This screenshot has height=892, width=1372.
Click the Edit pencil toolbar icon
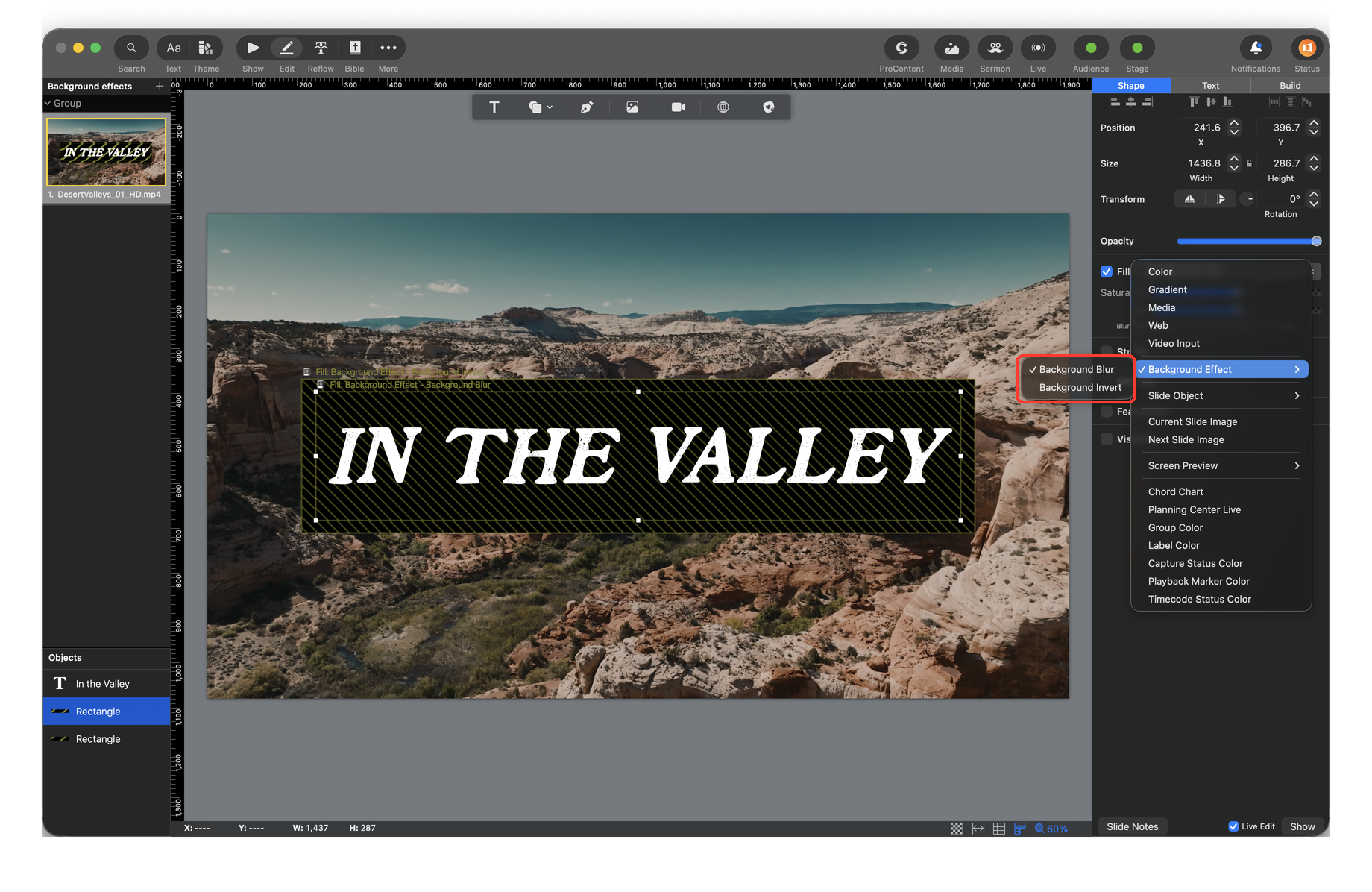[287, 48]
